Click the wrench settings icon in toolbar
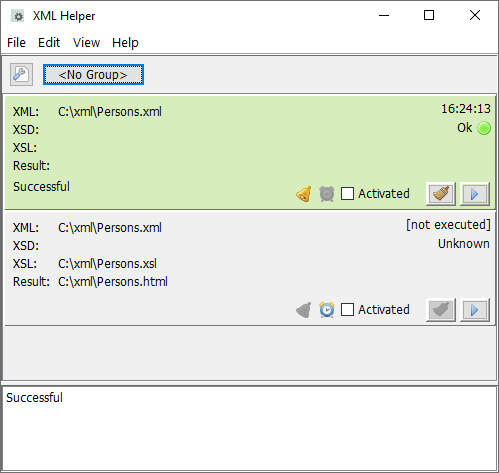The image size is (499, 473). [x=21, y=74]
